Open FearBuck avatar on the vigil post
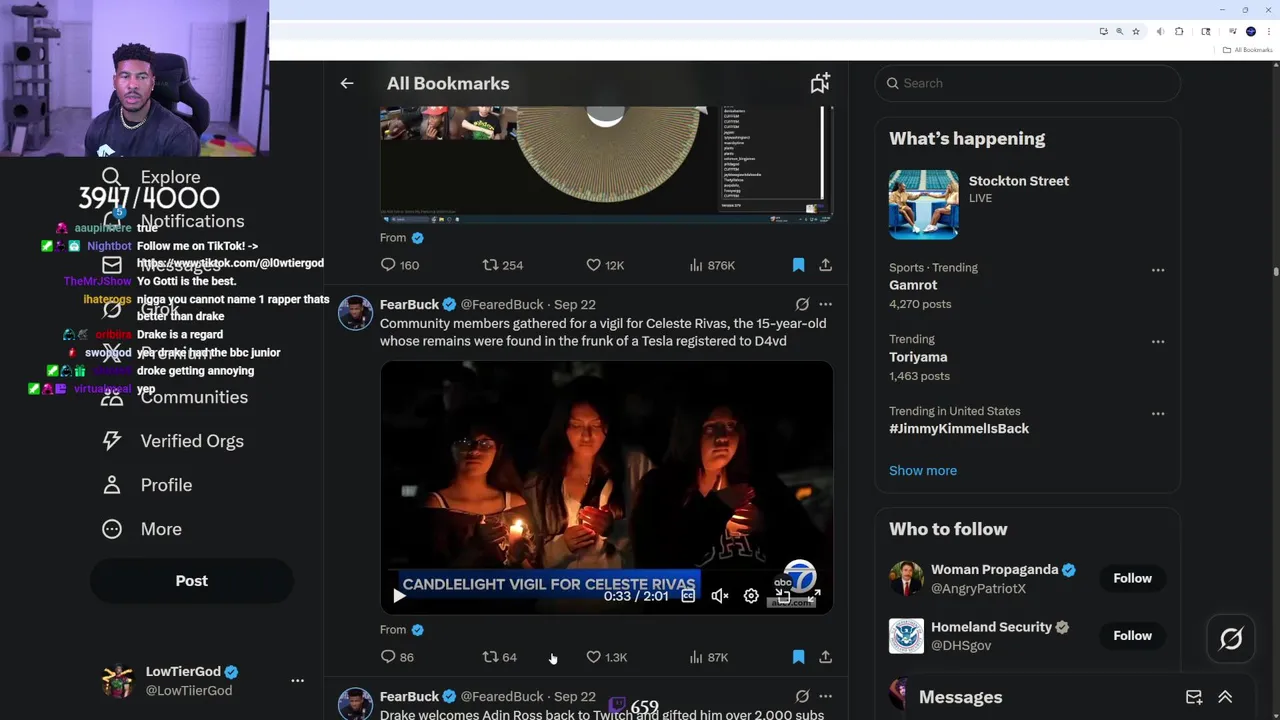This screenshot has height=720, width=1280. pos(355,313)
